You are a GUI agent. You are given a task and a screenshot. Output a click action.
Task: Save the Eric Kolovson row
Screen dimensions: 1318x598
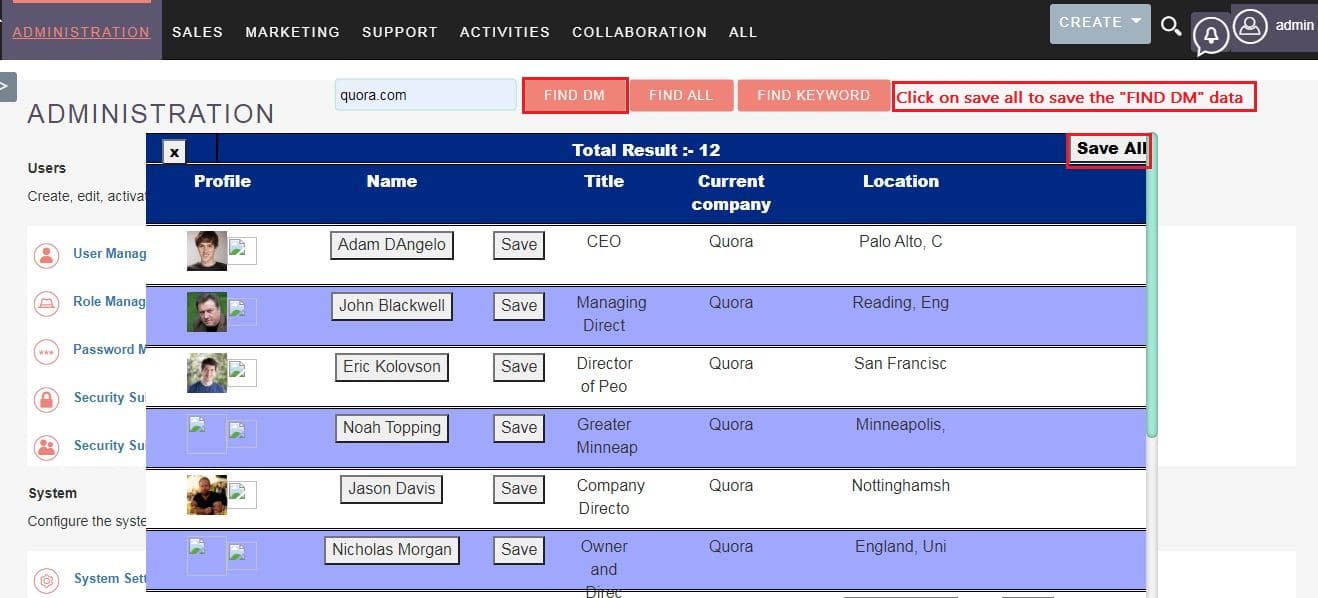[x=519, y=367]
